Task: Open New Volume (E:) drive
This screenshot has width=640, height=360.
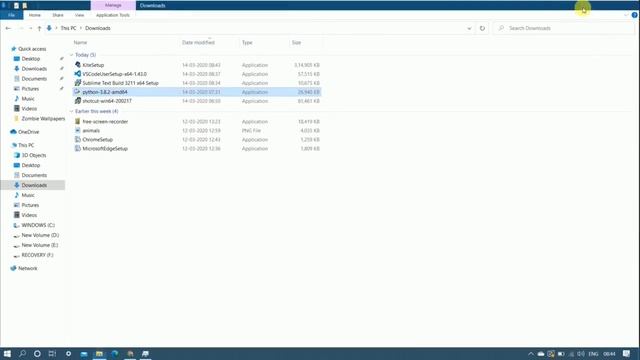Action: tap(40, 245)
